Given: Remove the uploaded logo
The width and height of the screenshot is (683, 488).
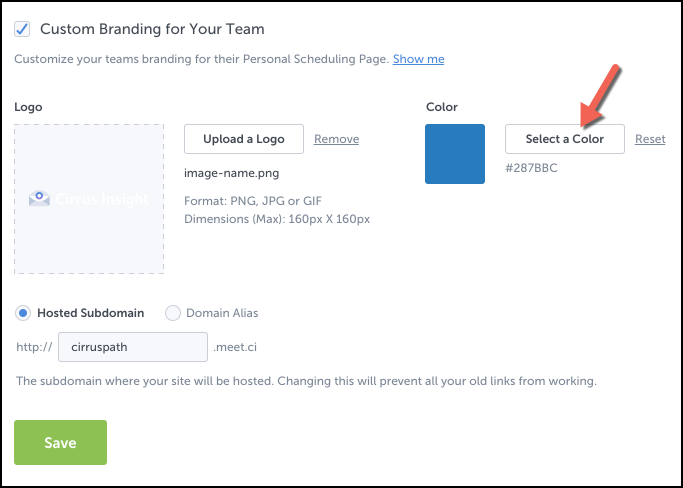Looking at the screenshot, I should (336, 139).
